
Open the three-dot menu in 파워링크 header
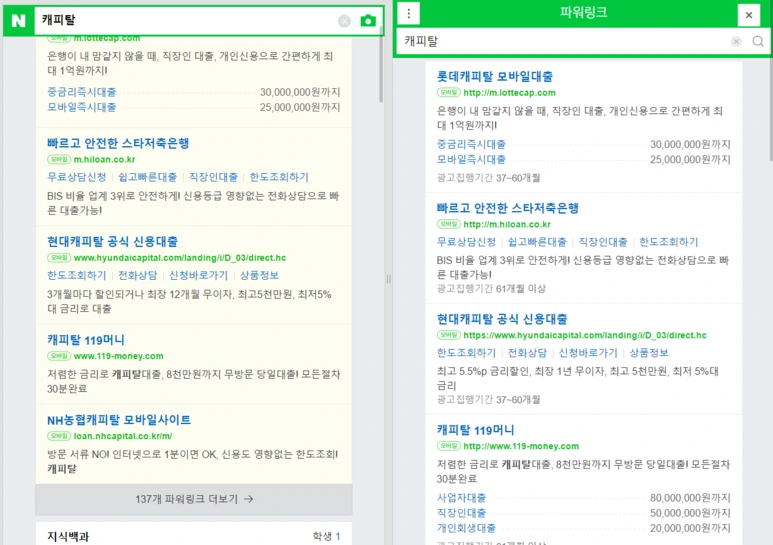[x=409, y=14]
